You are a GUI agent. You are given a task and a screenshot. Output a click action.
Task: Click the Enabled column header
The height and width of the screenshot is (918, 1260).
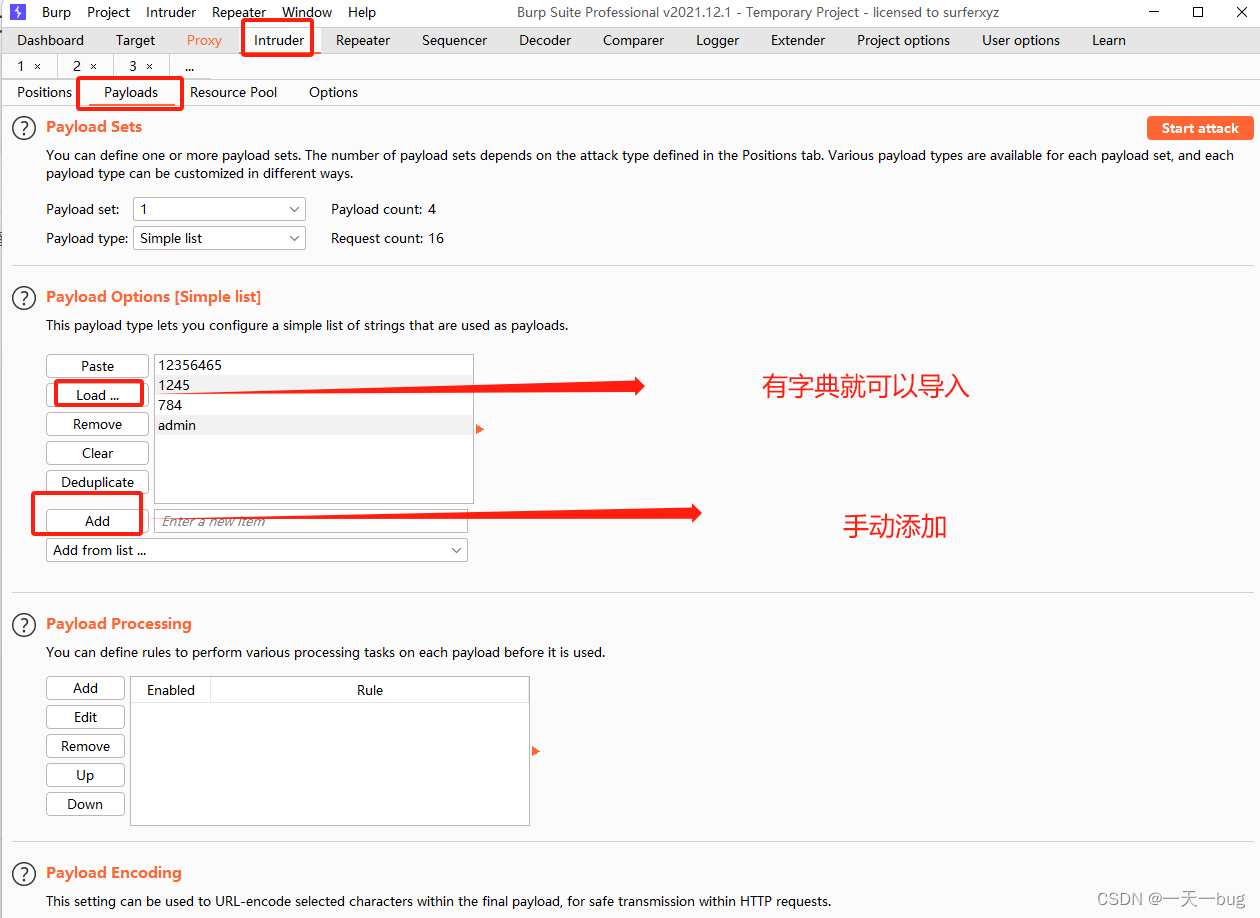(171, 690)
